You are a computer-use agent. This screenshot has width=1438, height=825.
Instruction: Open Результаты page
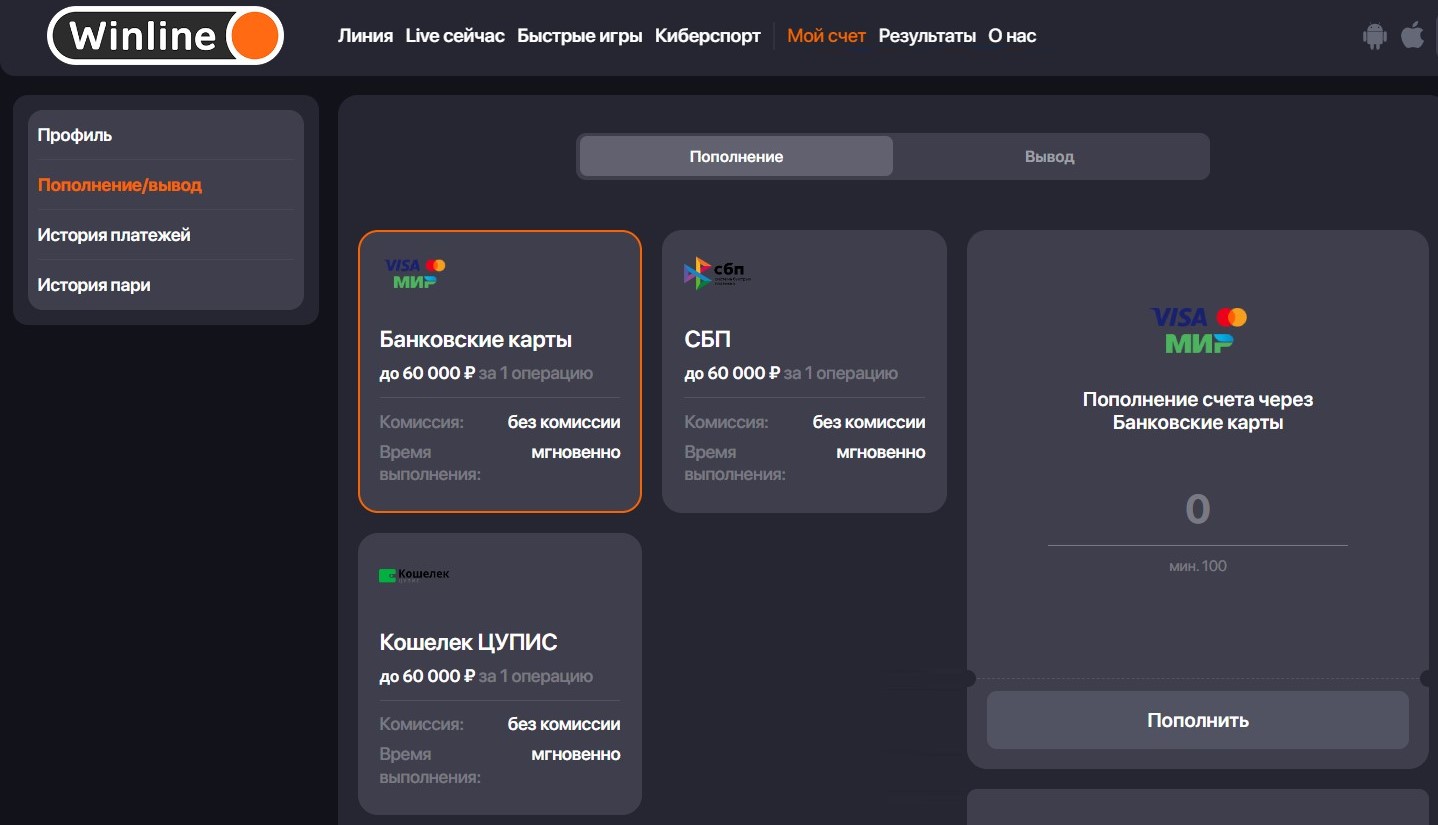pos(927,36)
